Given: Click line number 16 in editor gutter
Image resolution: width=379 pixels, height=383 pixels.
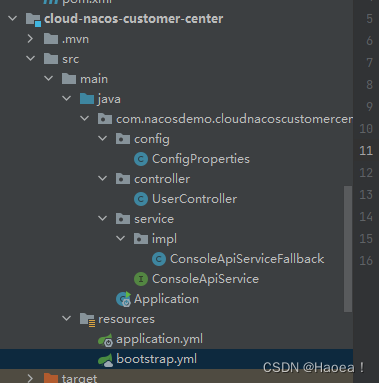Looking at the screenshot, I should coord(366,261).
